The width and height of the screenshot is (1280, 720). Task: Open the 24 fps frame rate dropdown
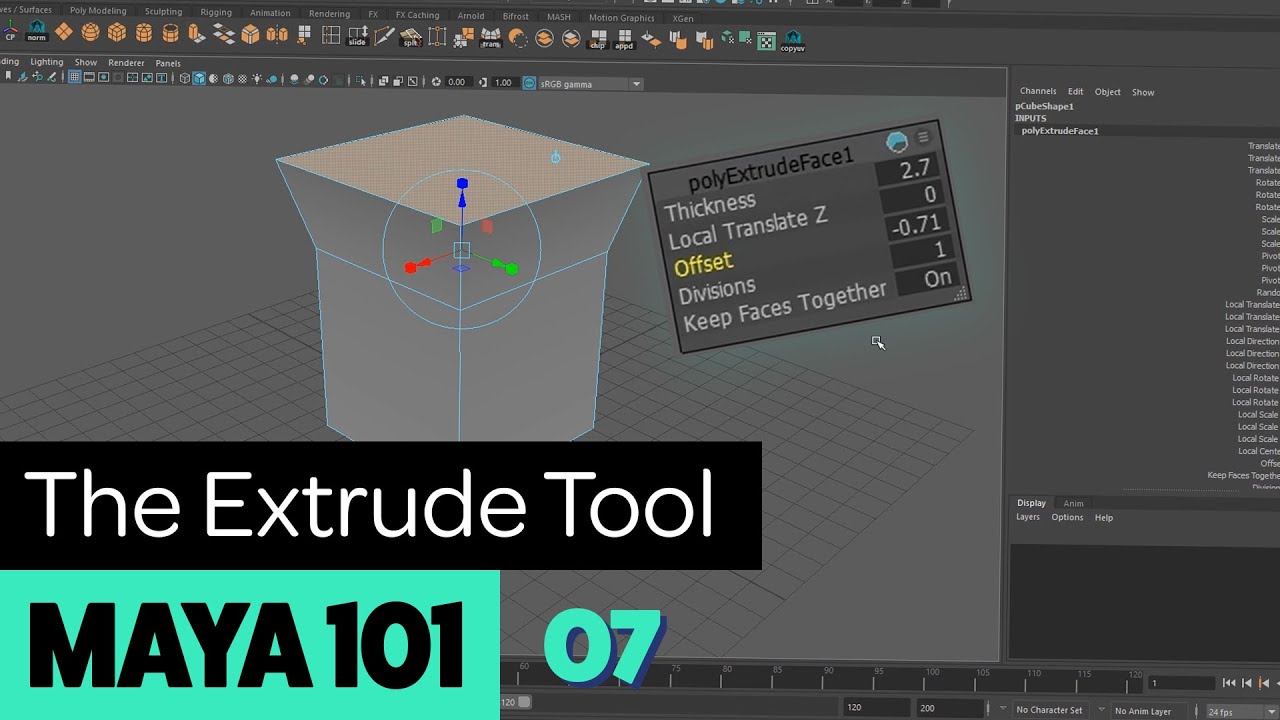point(1271,711)
